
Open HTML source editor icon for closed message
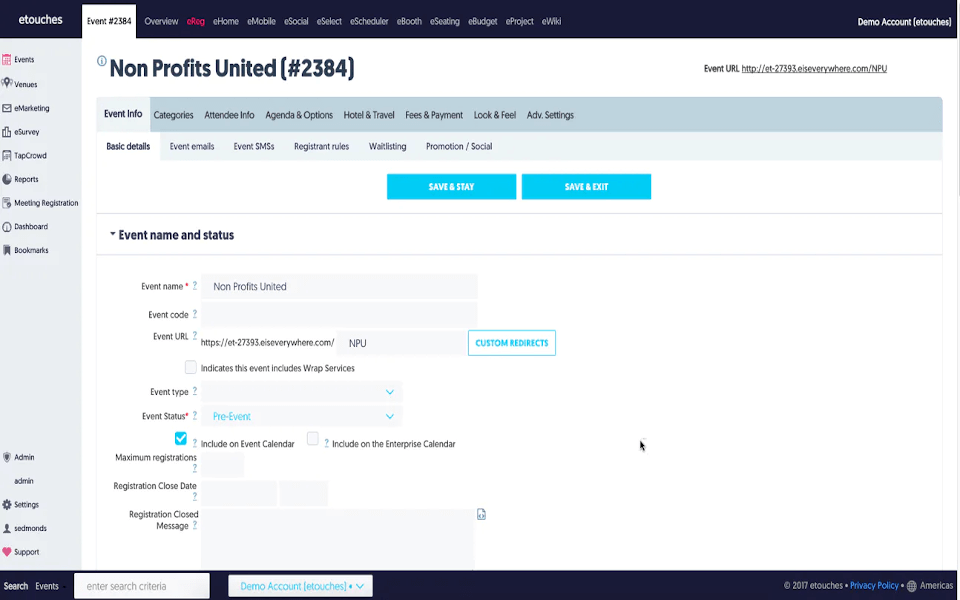coord(481,514)
